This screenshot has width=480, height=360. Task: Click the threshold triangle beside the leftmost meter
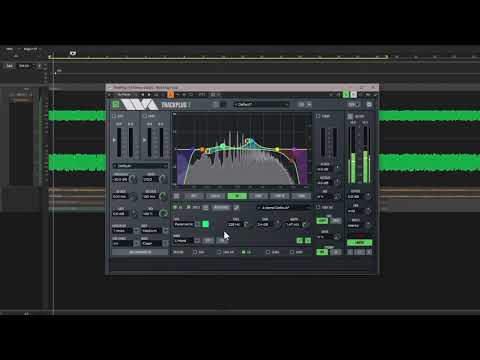pos(114,140)
